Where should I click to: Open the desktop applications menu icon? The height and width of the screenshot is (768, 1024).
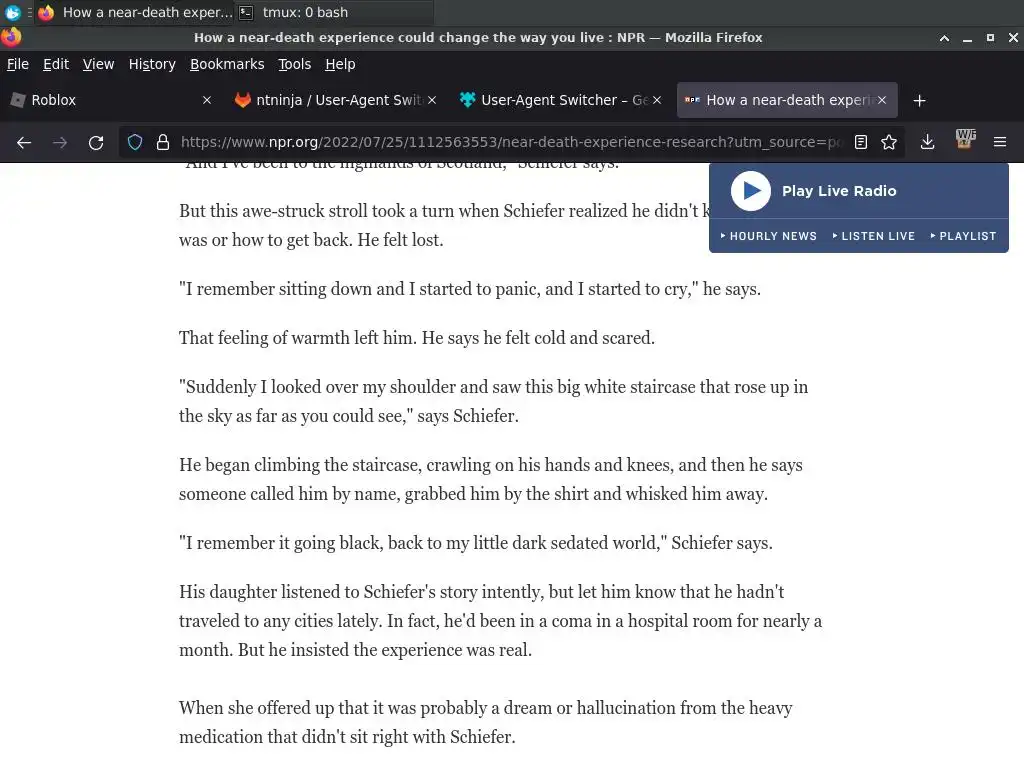[12, 12]
